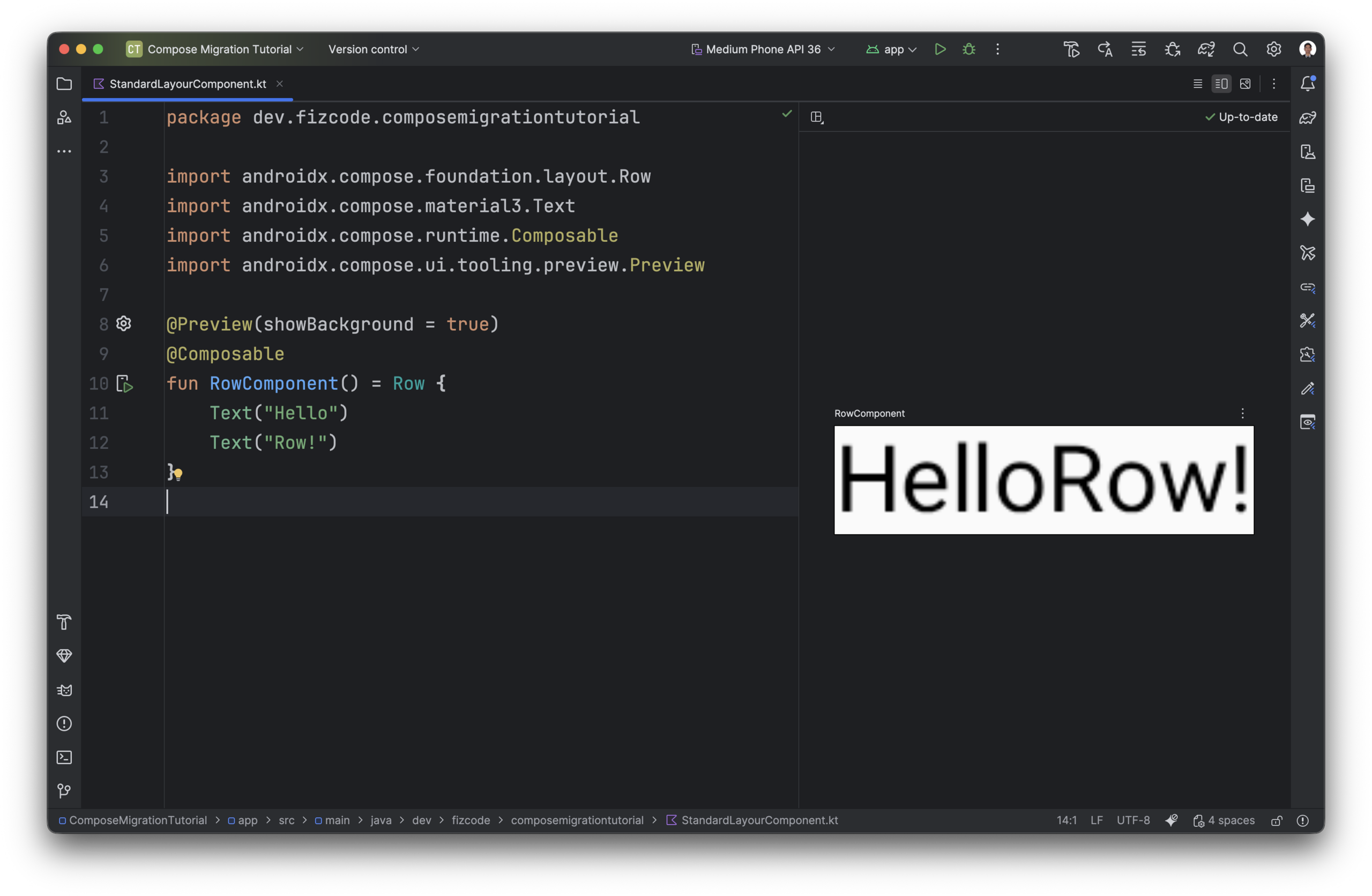Screen dimensions: 1372x896
Task: Click the RowComponent preview title label
Action: click(x=869, y=413)
